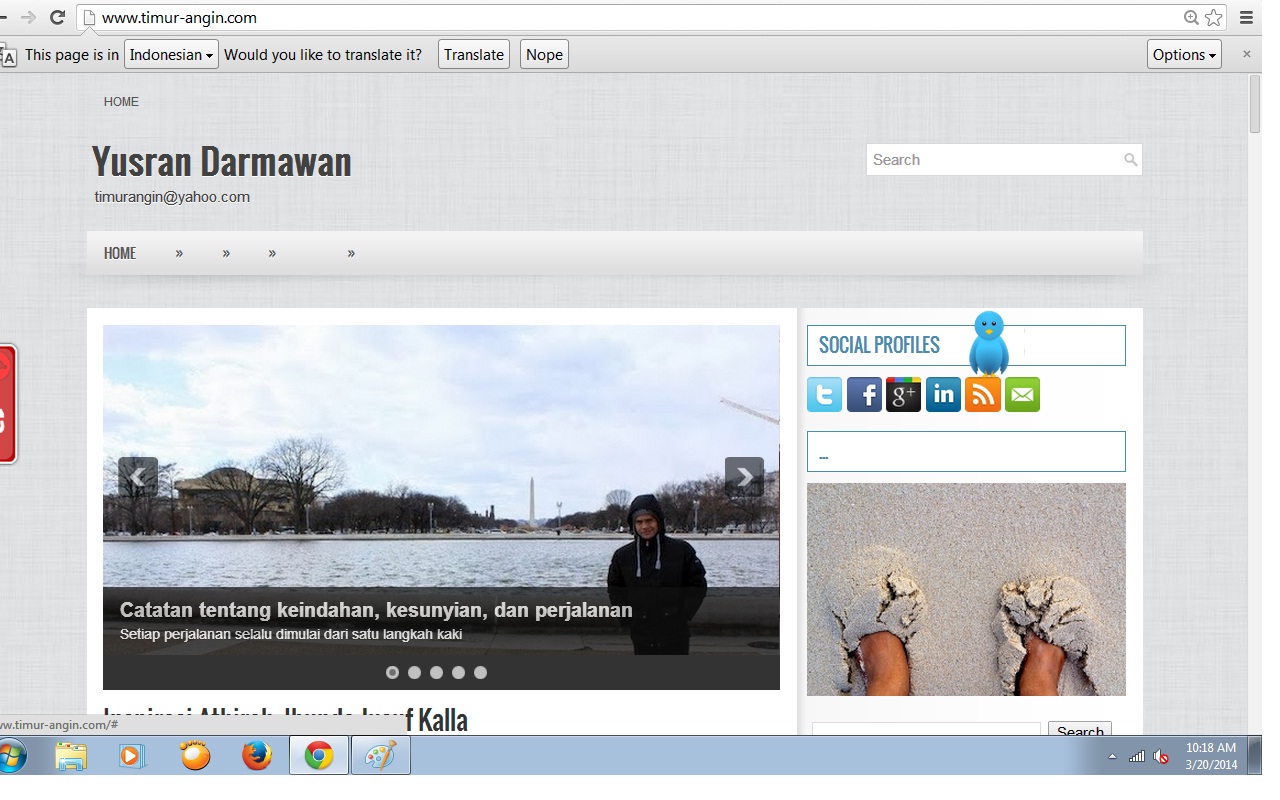Screen dimensions: 1280x800
Task: Click HOME in the main navigation bar
Action: click(x=120, y=253)
